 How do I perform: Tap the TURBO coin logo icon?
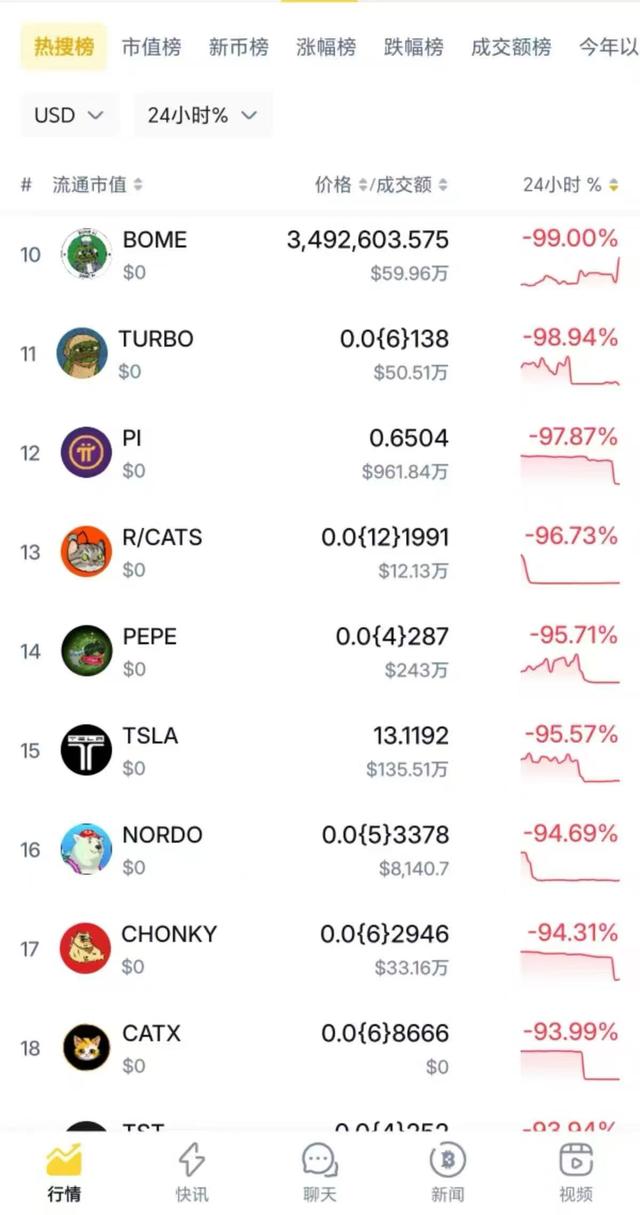coord(82,354)
